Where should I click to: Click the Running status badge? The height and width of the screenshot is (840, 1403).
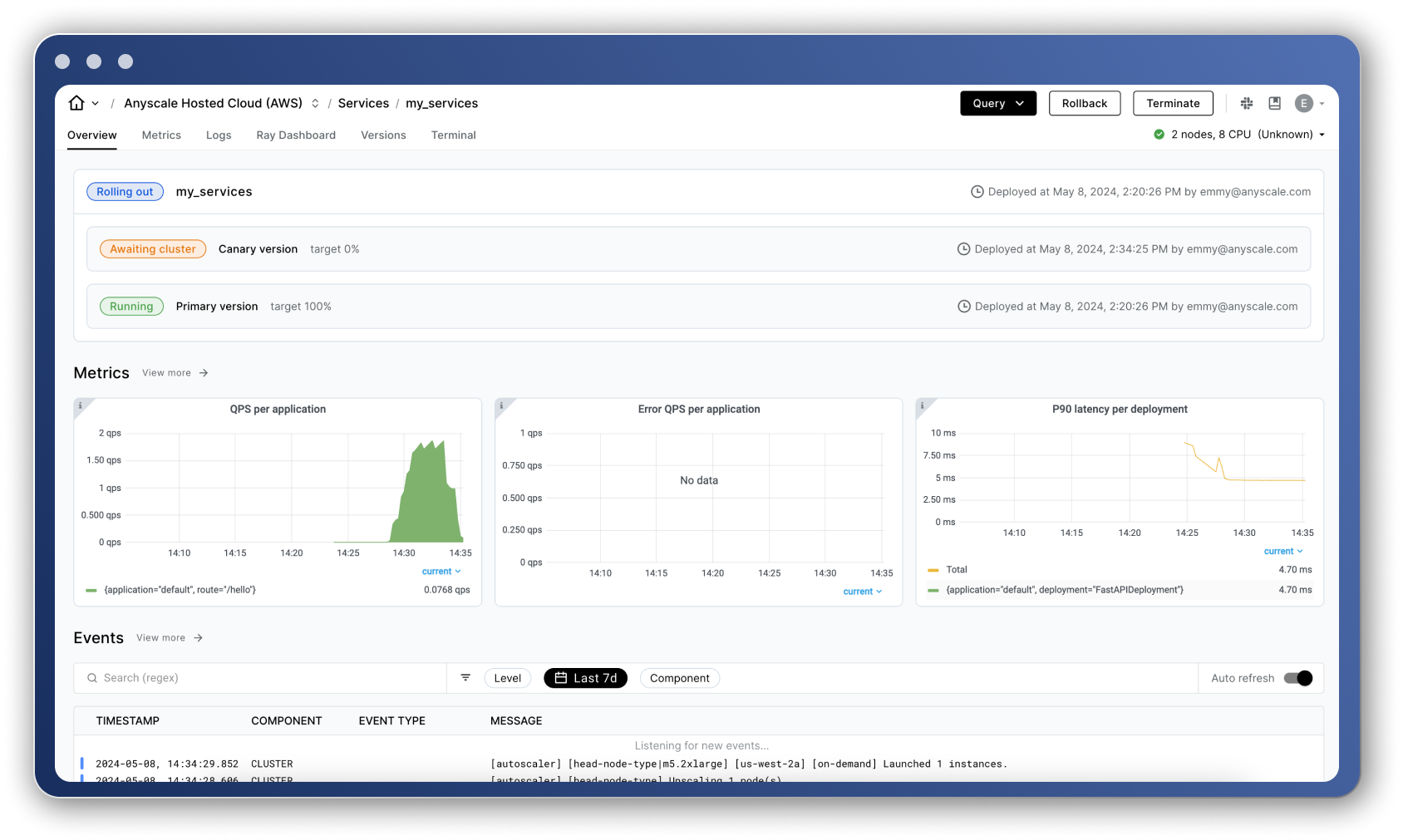click(131, 307)
